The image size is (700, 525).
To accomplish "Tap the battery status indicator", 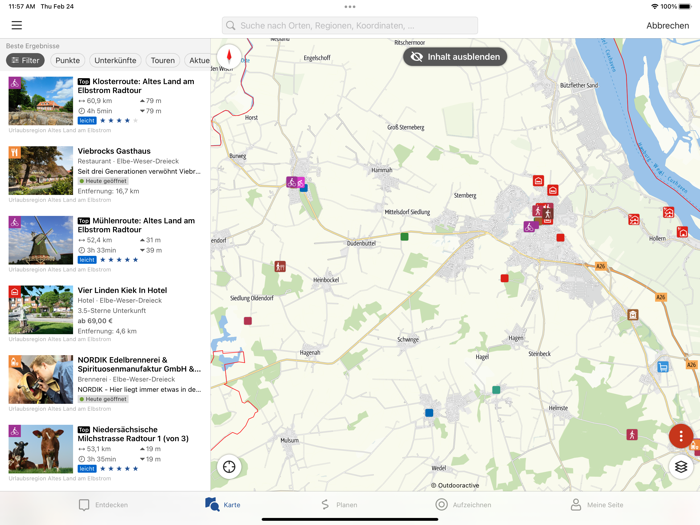I will click(685, 7).
